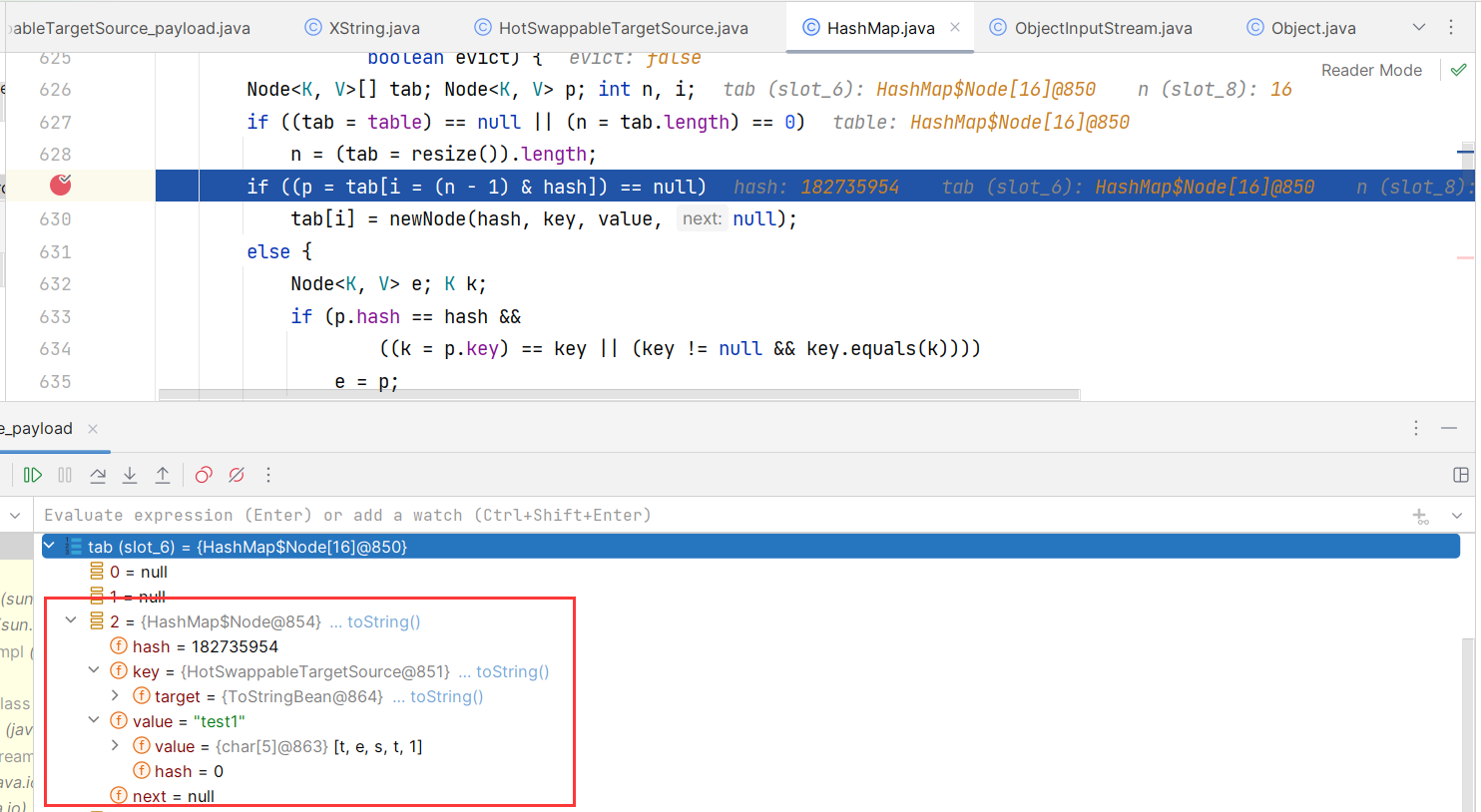Open View Breakpoints dialog icon
This screenshot has height=812, width=1481.
coord(204,476)
